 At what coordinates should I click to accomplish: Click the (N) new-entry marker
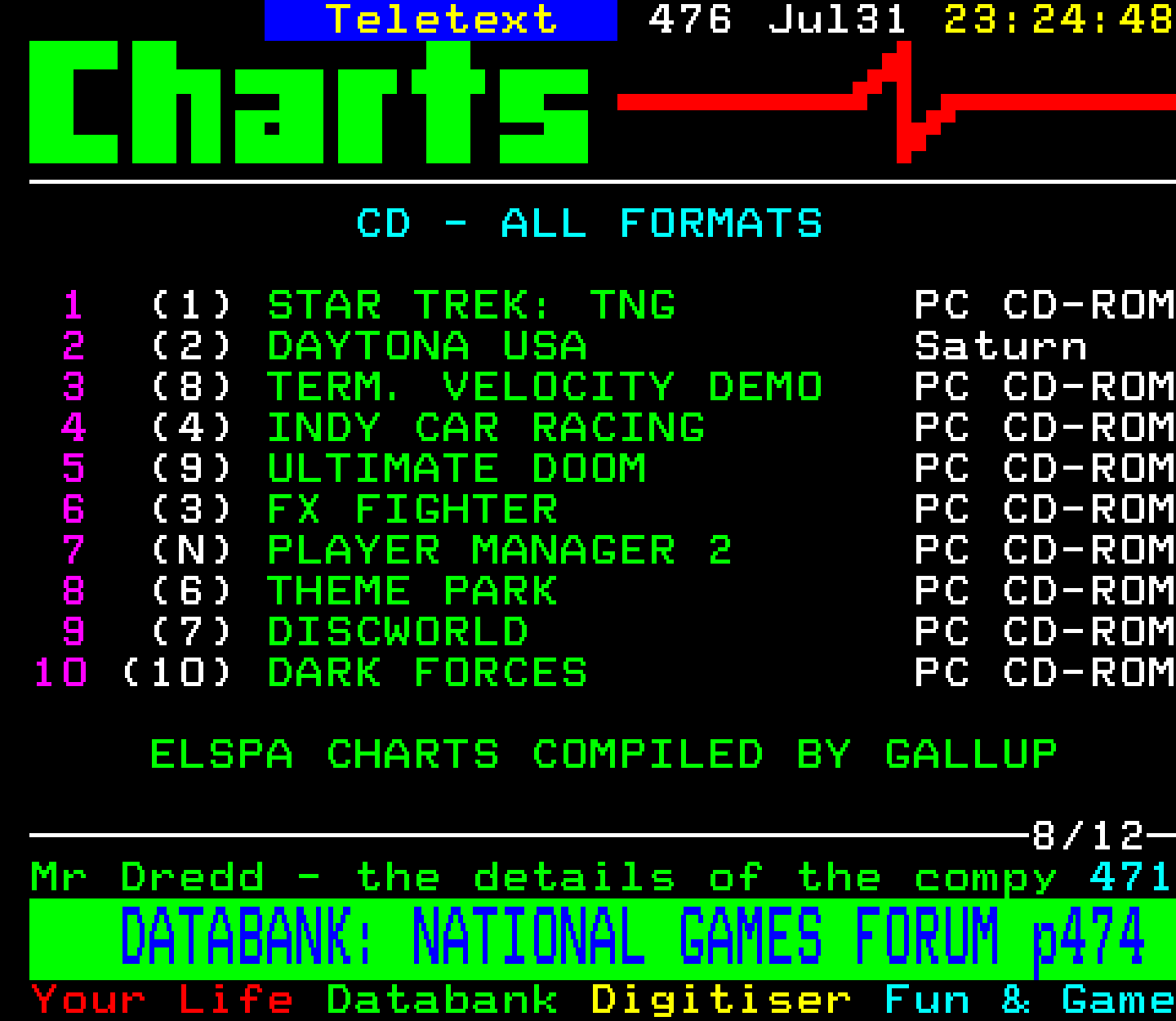pos(191,550)
